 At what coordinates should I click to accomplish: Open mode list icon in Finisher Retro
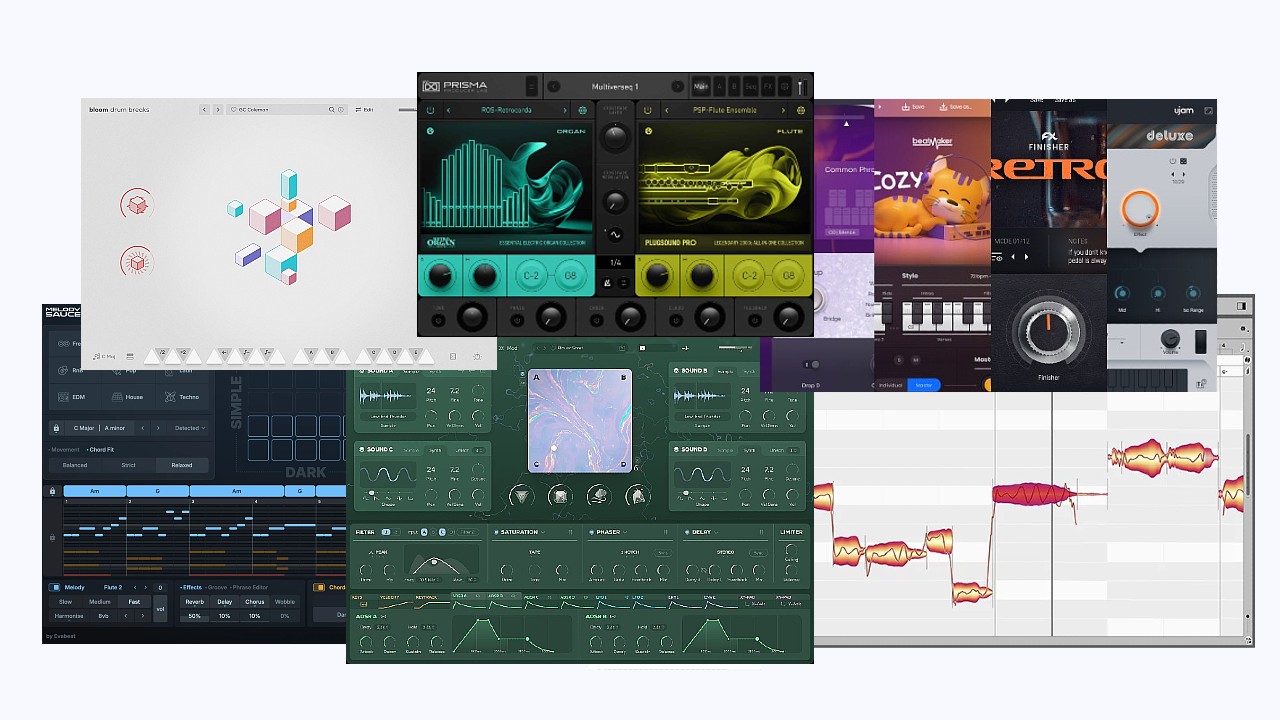tap(998, 257)
